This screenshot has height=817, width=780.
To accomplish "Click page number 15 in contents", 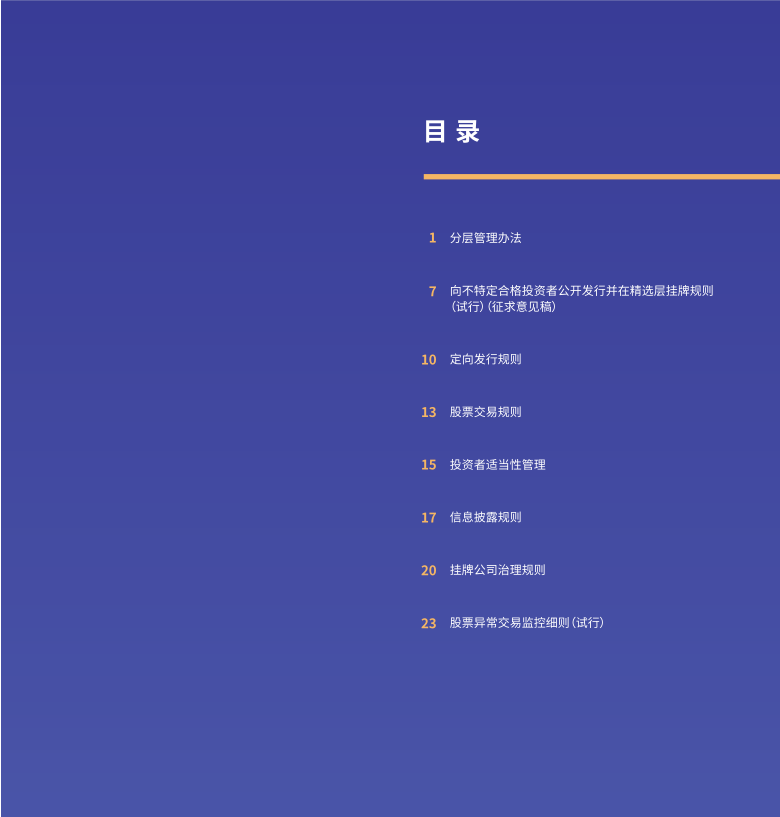I will pyautogui.click(x=428, y=465).
